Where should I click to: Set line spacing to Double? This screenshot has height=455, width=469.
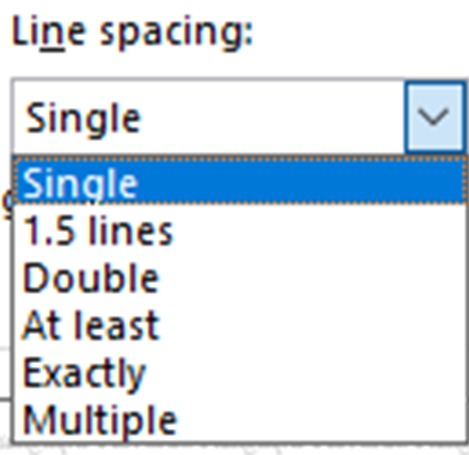pyautogui.click(x=239, y=277)
